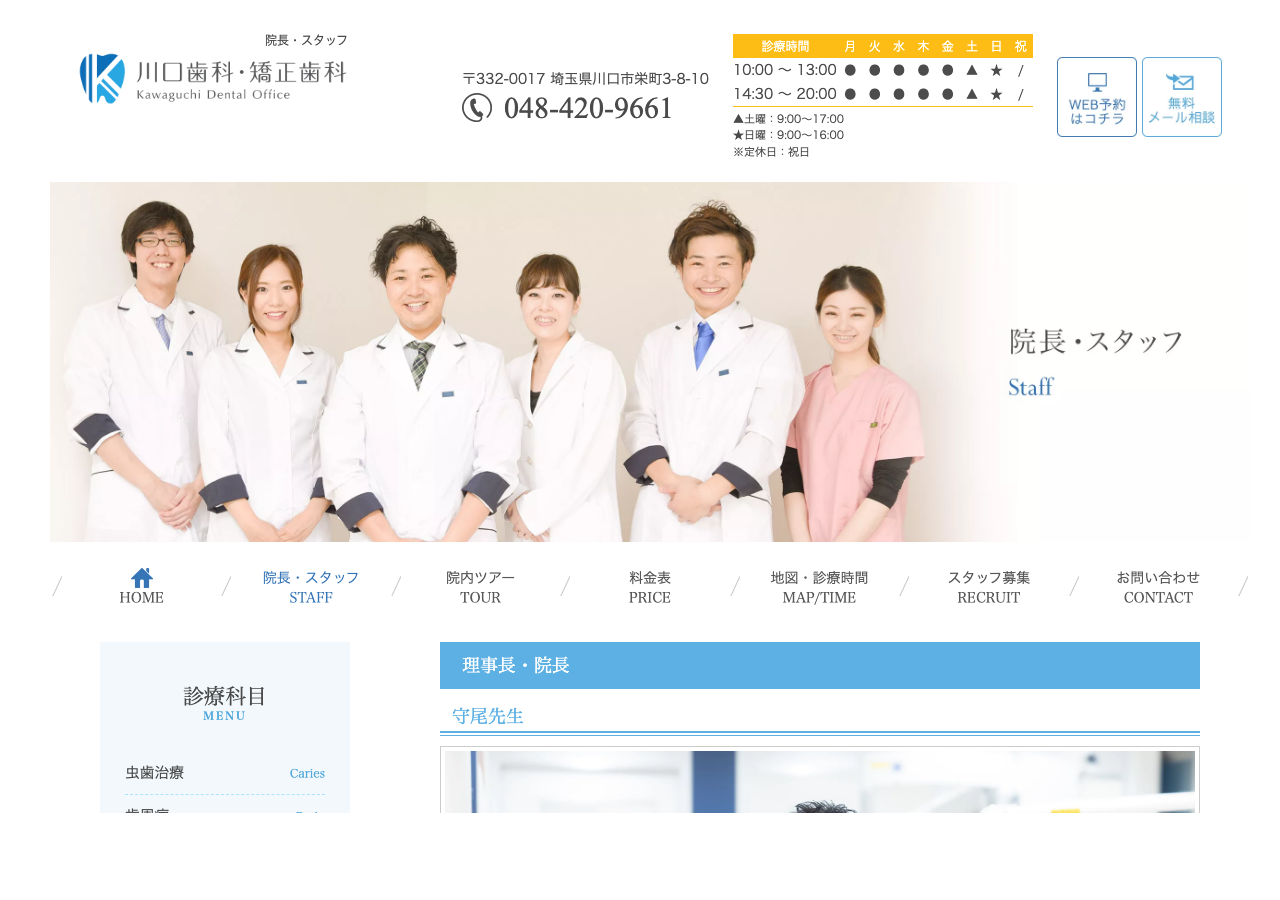The image size is (1280, 900).
Task: Click the phone icon beside 048-420-9661
Action: pyautogui.click(x=477, y=107)
